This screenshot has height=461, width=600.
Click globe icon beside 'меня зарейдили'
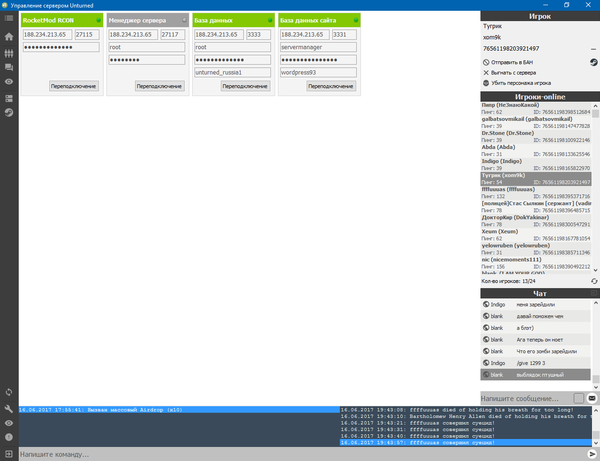tap(486, 304)
